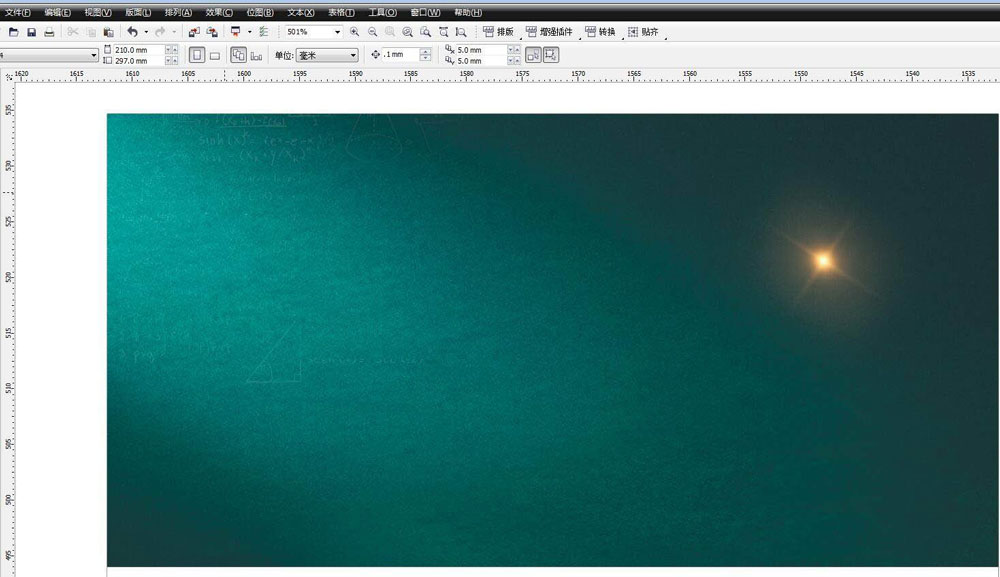This screenshot has width=1000, height=577.
Task: Click the Zoom to page icon
Action: 425,32
